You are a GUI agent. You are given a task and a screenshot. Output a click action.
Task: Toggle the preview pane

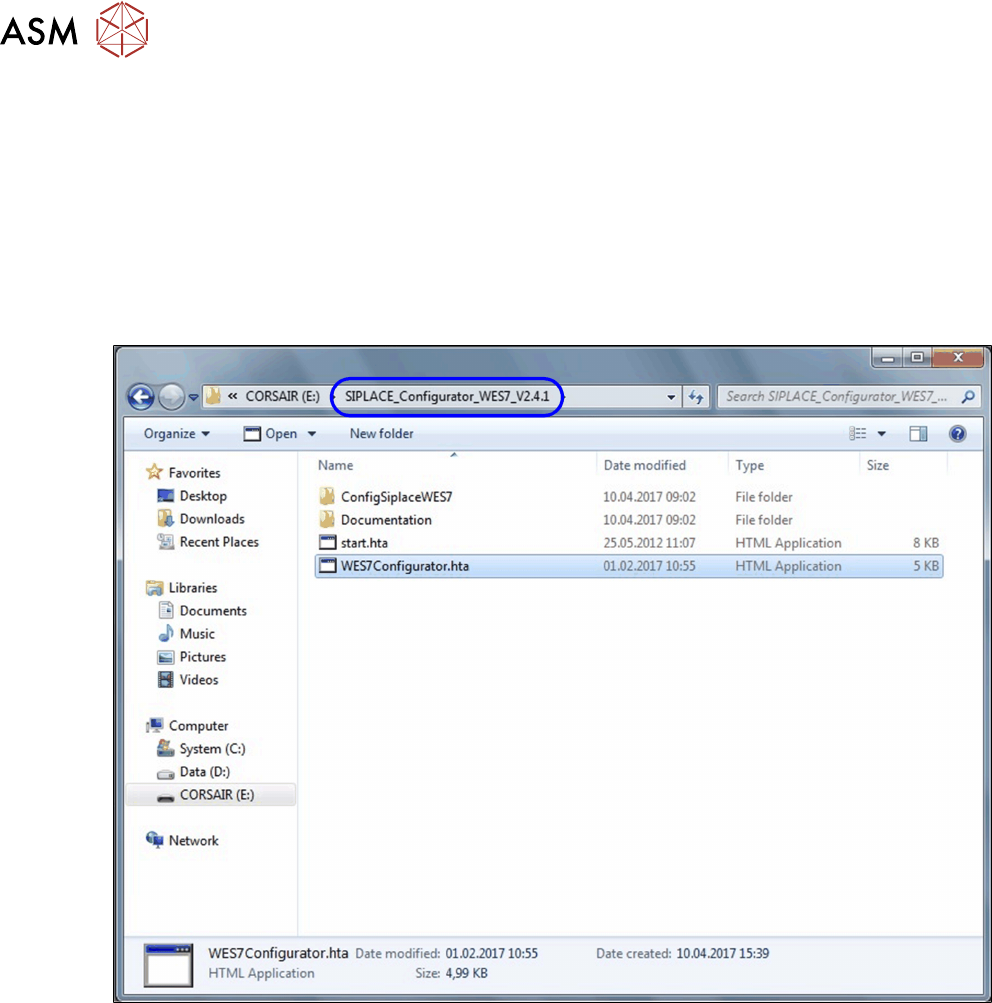(918, 434)
